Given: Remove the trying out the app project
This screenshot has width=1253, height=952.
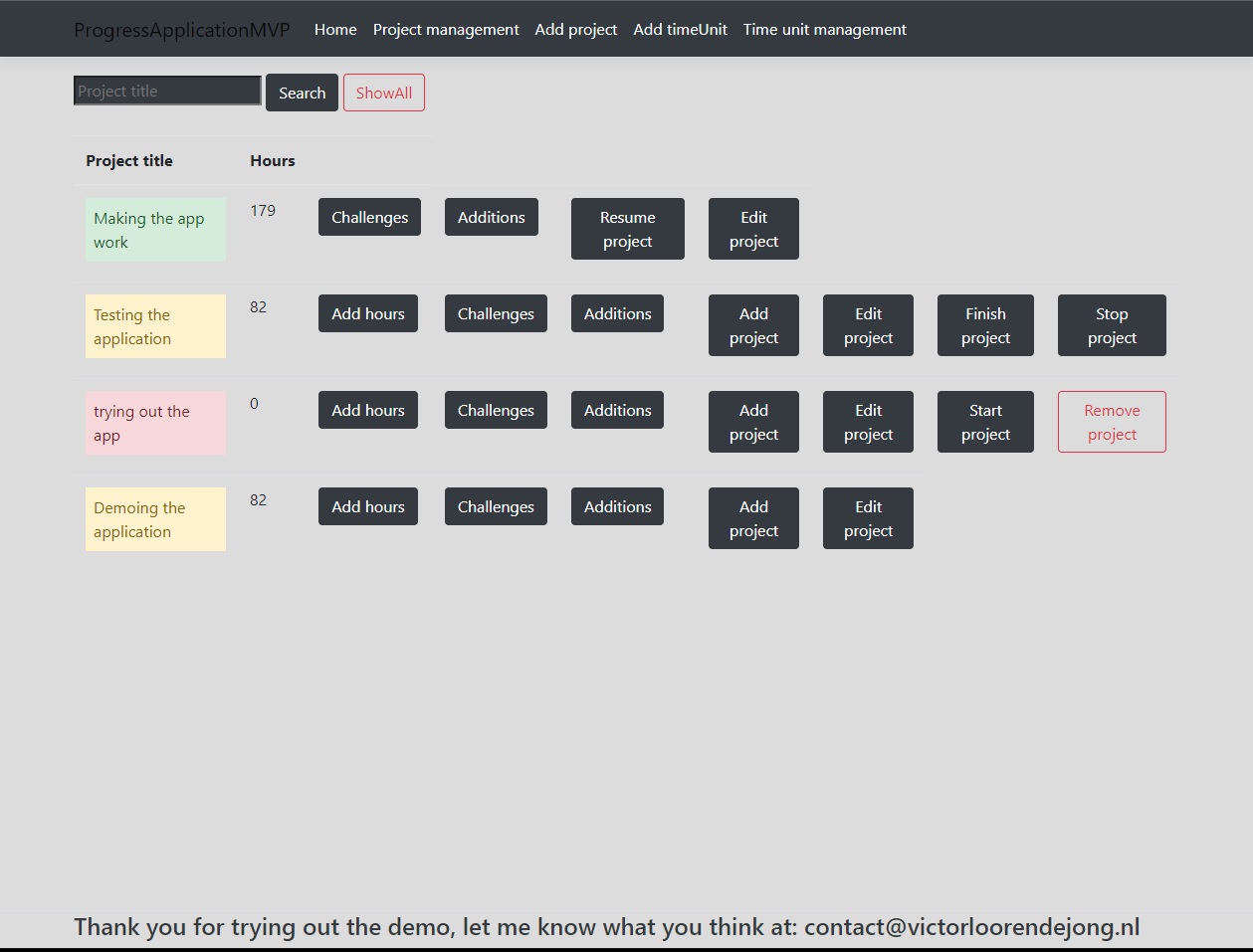Looking at the screenshot, I should [1112, 422].
